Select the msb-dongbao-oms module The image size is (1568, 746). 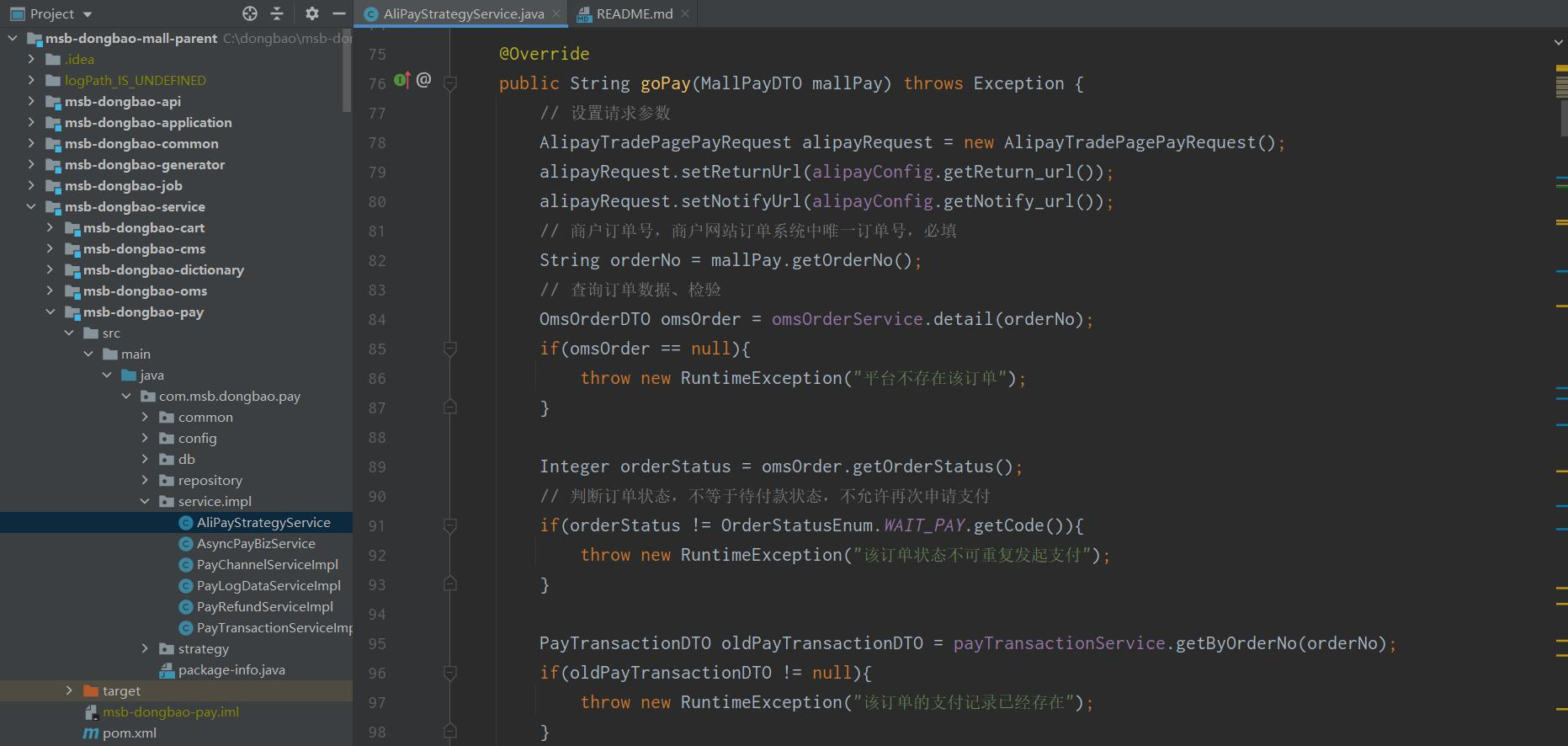pos(146,290)
